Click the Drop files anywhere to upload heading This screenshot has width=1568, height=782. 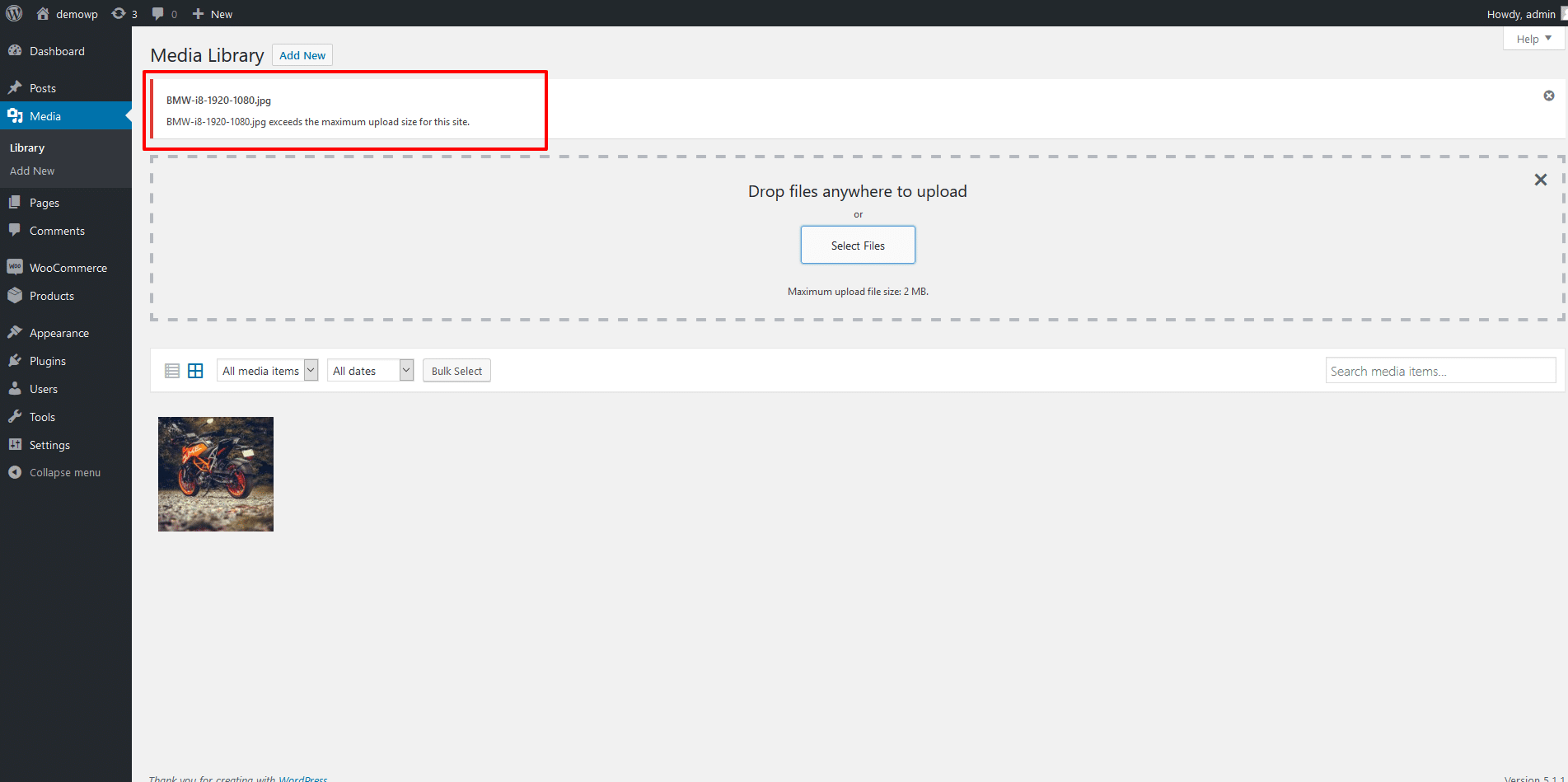click(858, 191)
